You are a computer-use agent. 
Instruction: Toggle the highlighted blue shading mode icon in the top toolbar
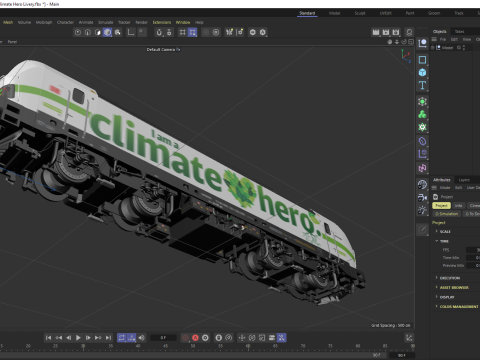coord(107,32)
